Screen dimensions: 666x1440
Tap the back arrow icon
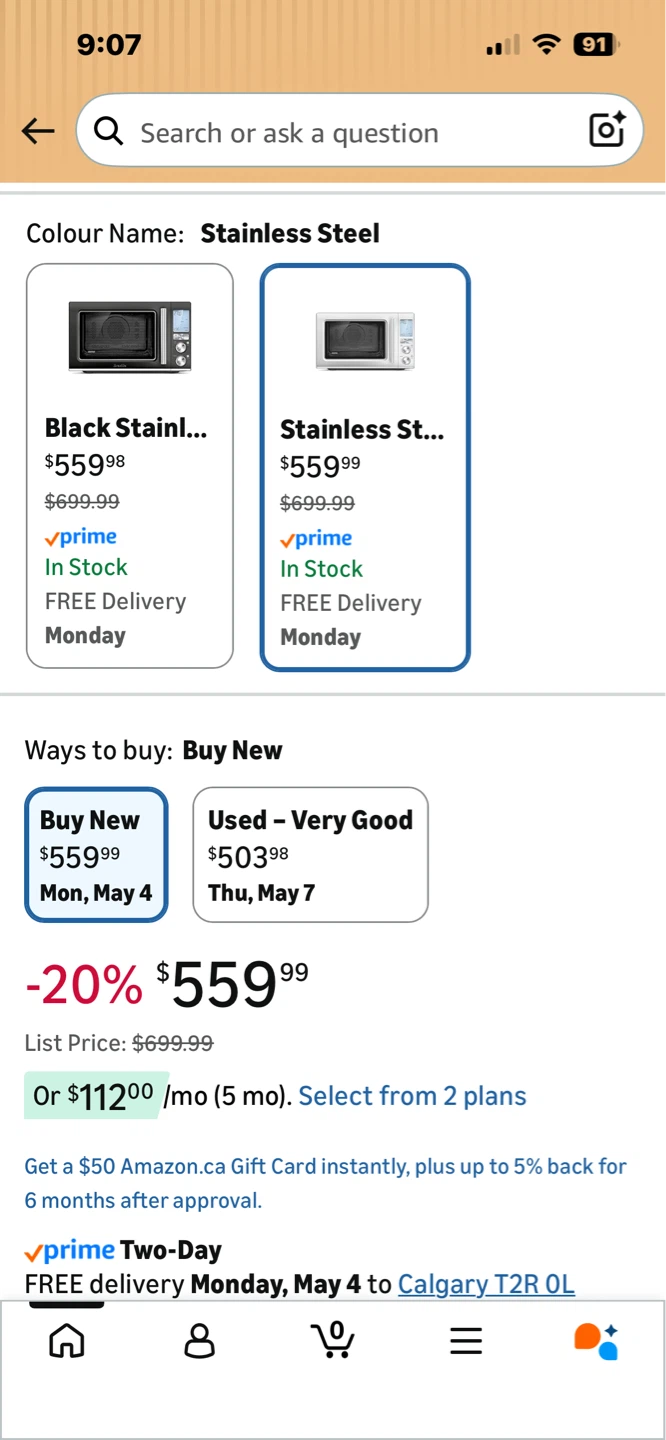tap(38, 131)
